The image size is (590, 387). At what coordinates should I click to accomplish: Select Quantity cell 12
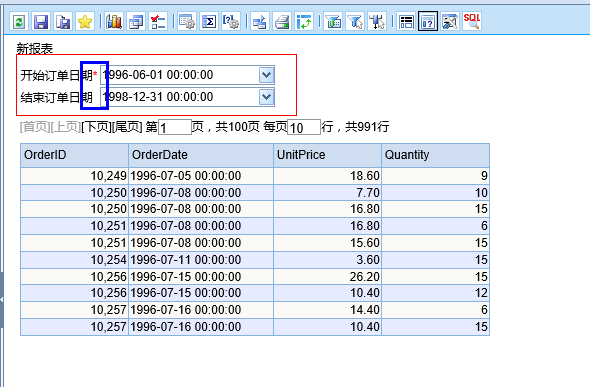[x=435, y=293]
